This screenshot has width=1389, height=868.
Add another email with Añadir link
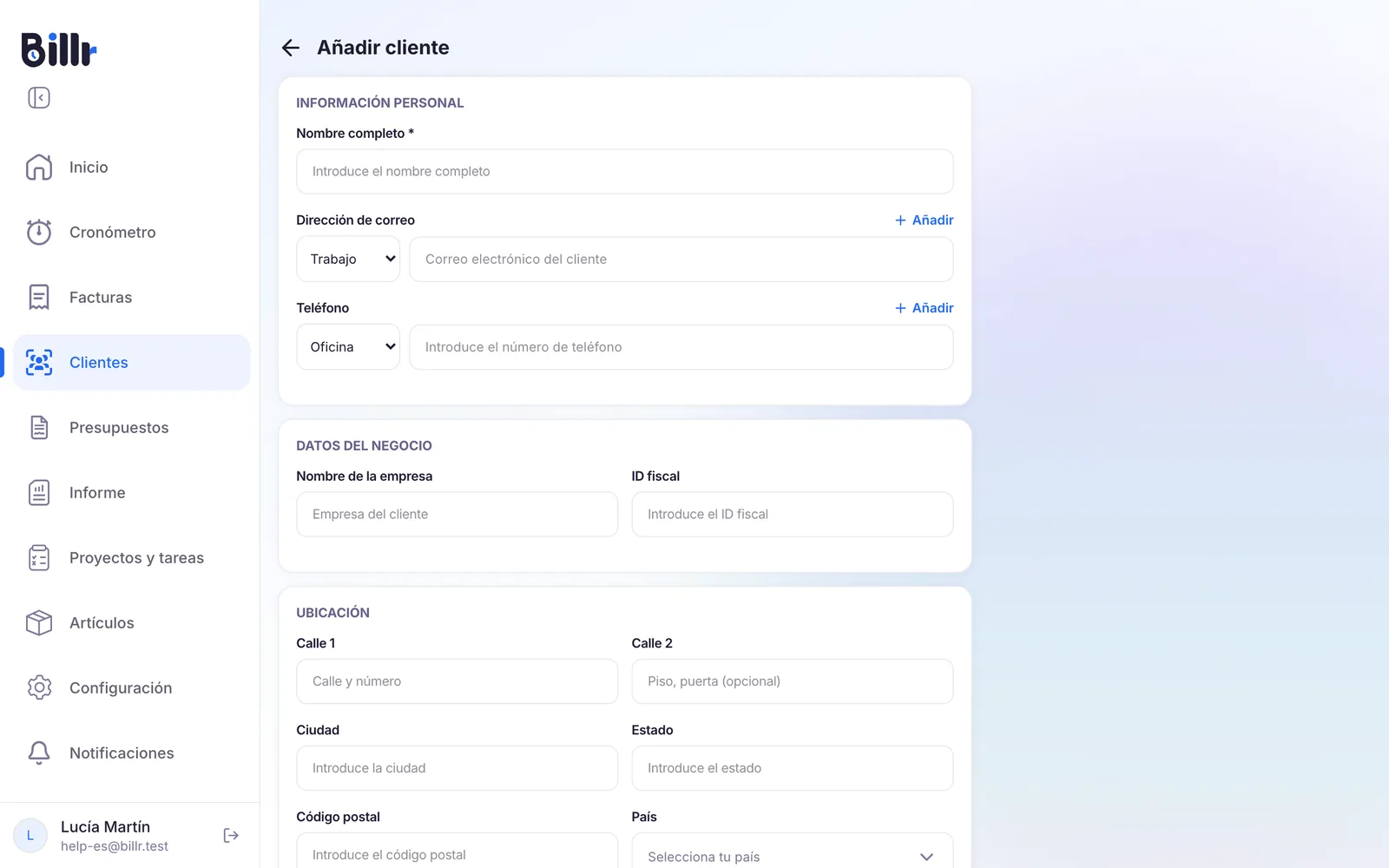(925, 220)
